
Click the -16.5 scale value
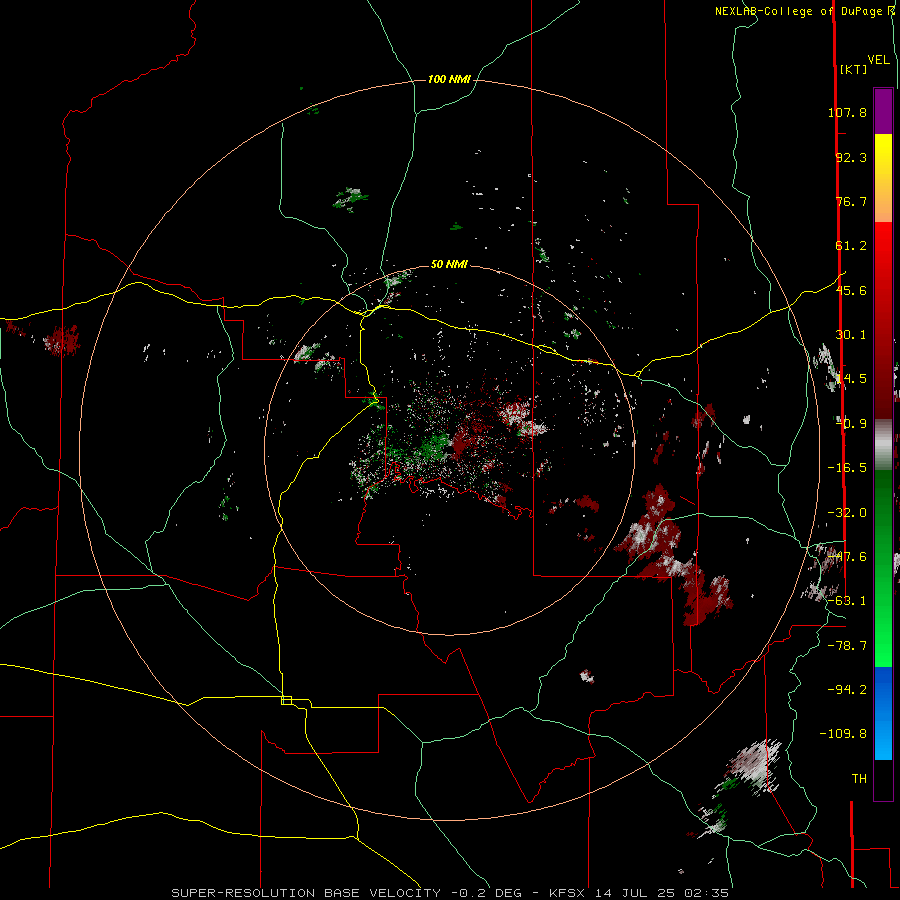(847, 468)
